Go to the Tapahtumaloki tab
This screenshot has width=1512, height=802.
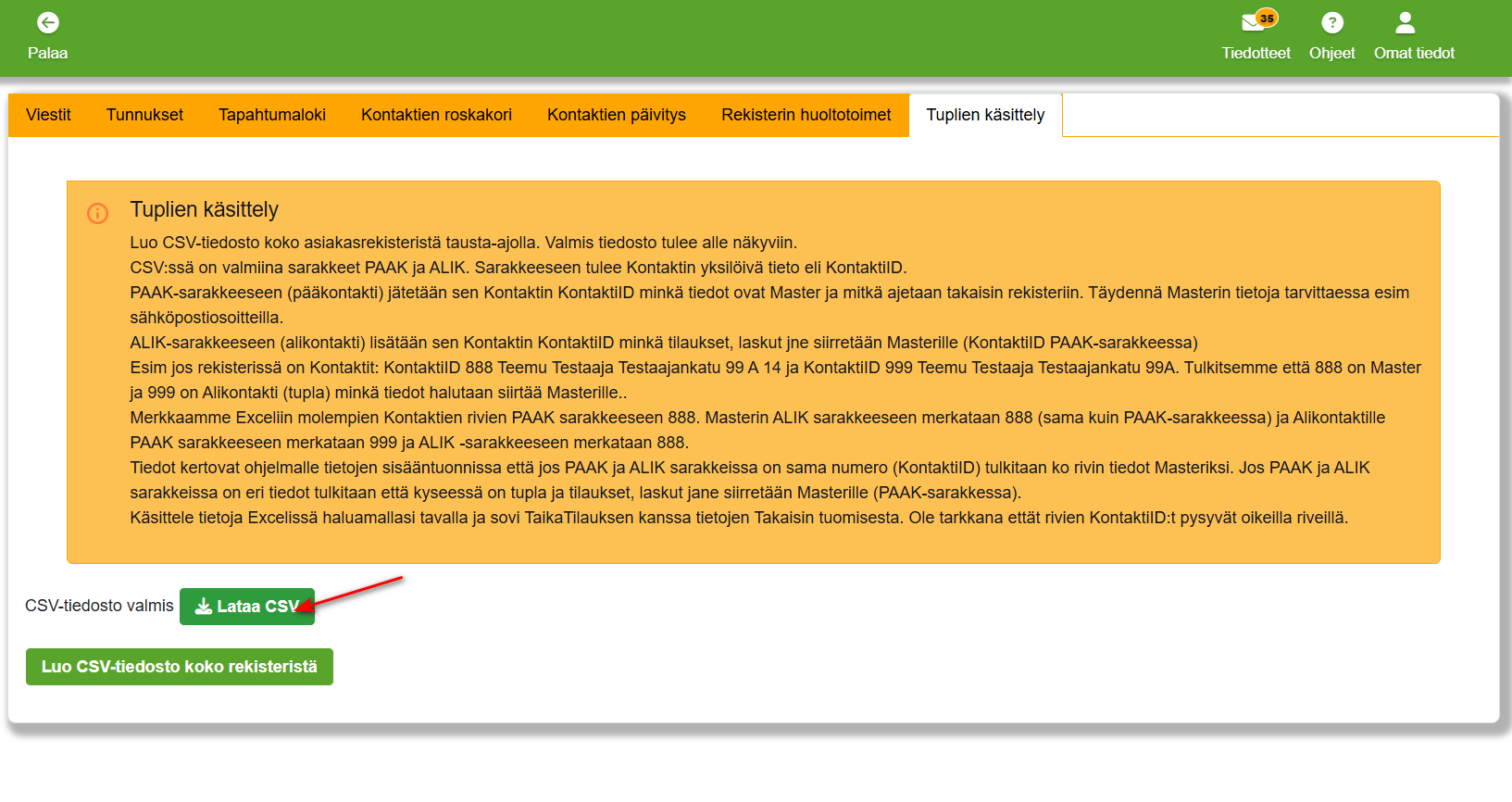click(272, 115)
